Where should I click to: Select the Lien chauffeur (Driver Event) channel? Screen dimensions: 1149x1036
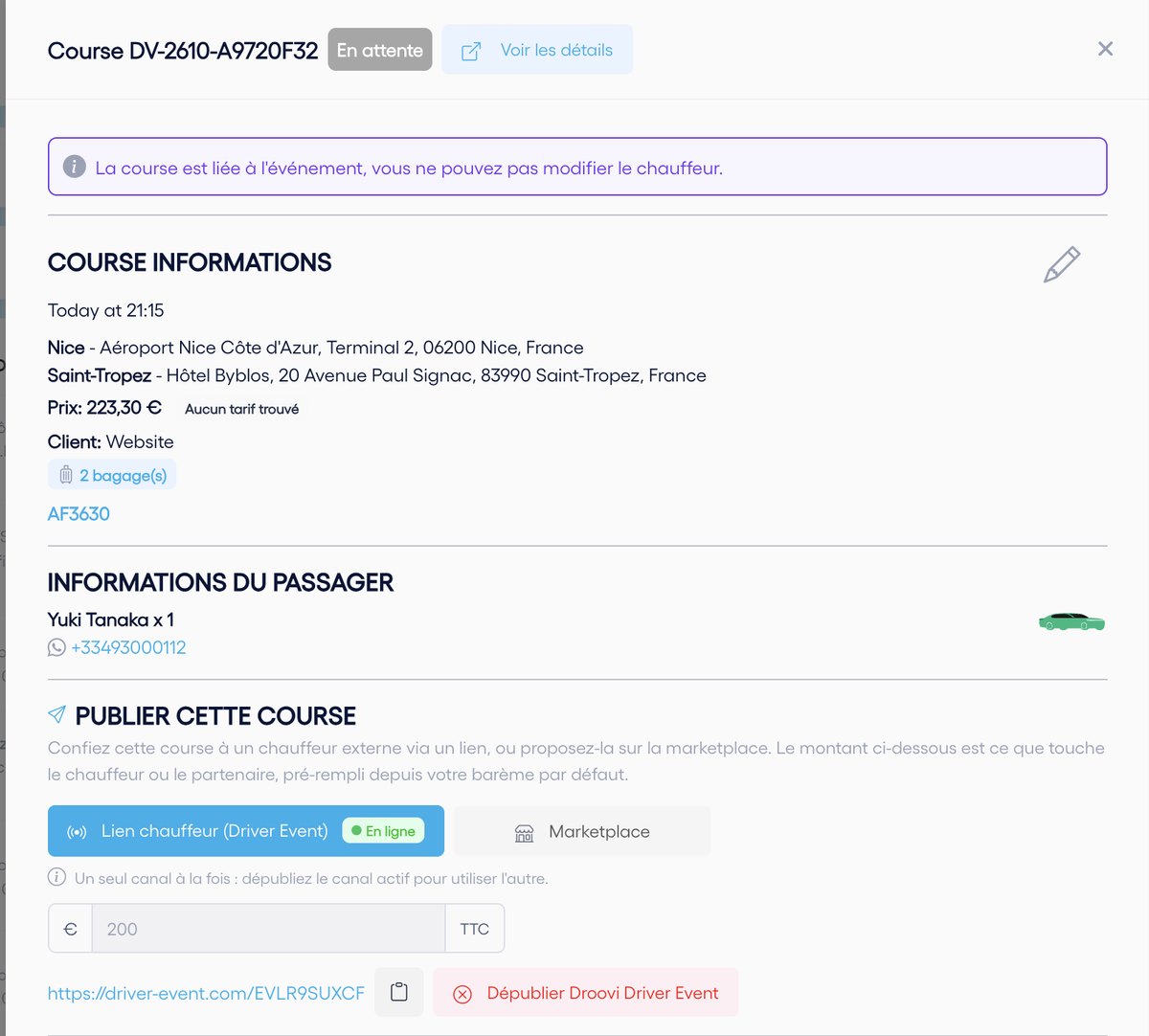246,831
